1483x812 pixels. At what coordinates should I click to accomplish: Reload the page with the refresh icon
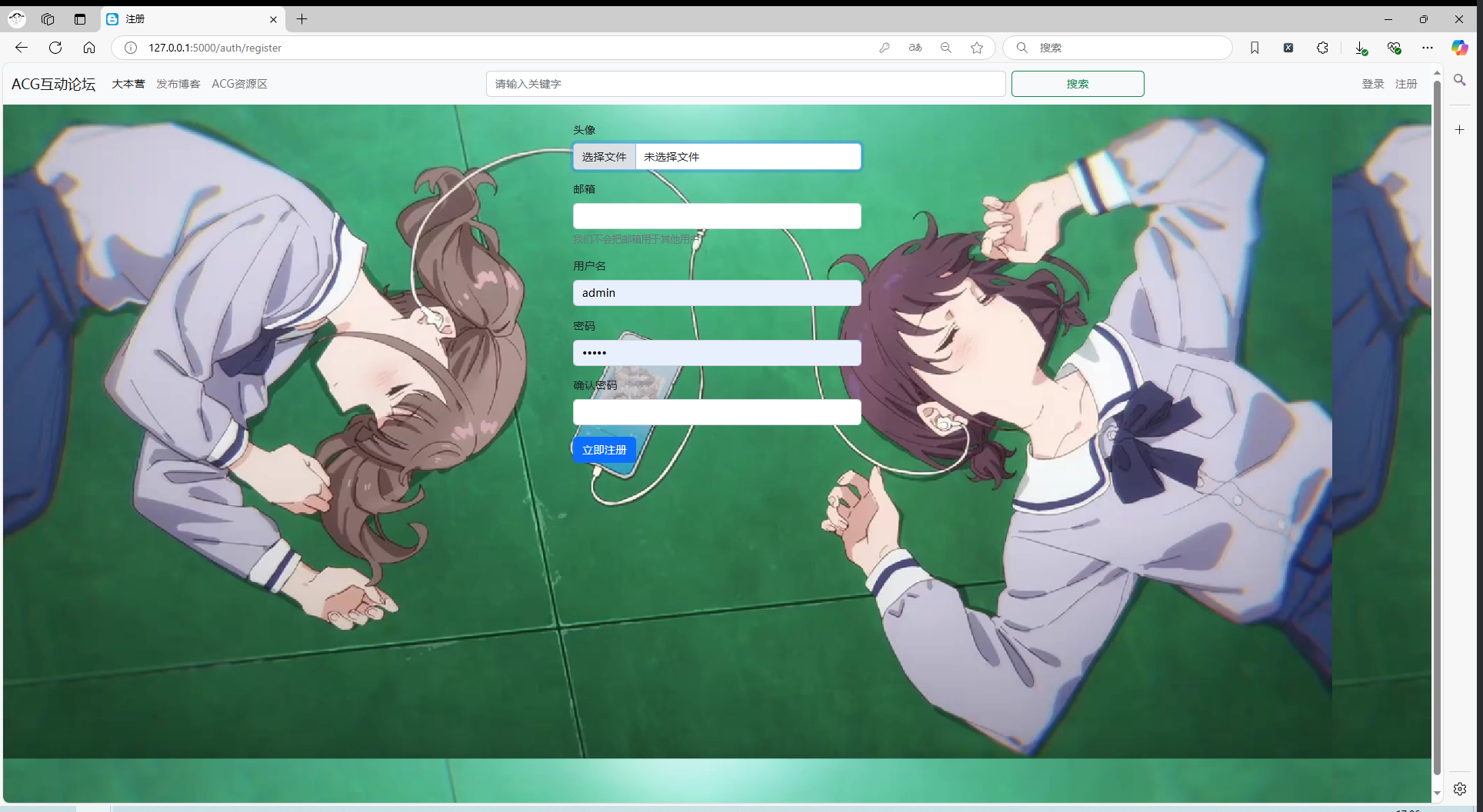pyautogui.click(x=55, y=48)
